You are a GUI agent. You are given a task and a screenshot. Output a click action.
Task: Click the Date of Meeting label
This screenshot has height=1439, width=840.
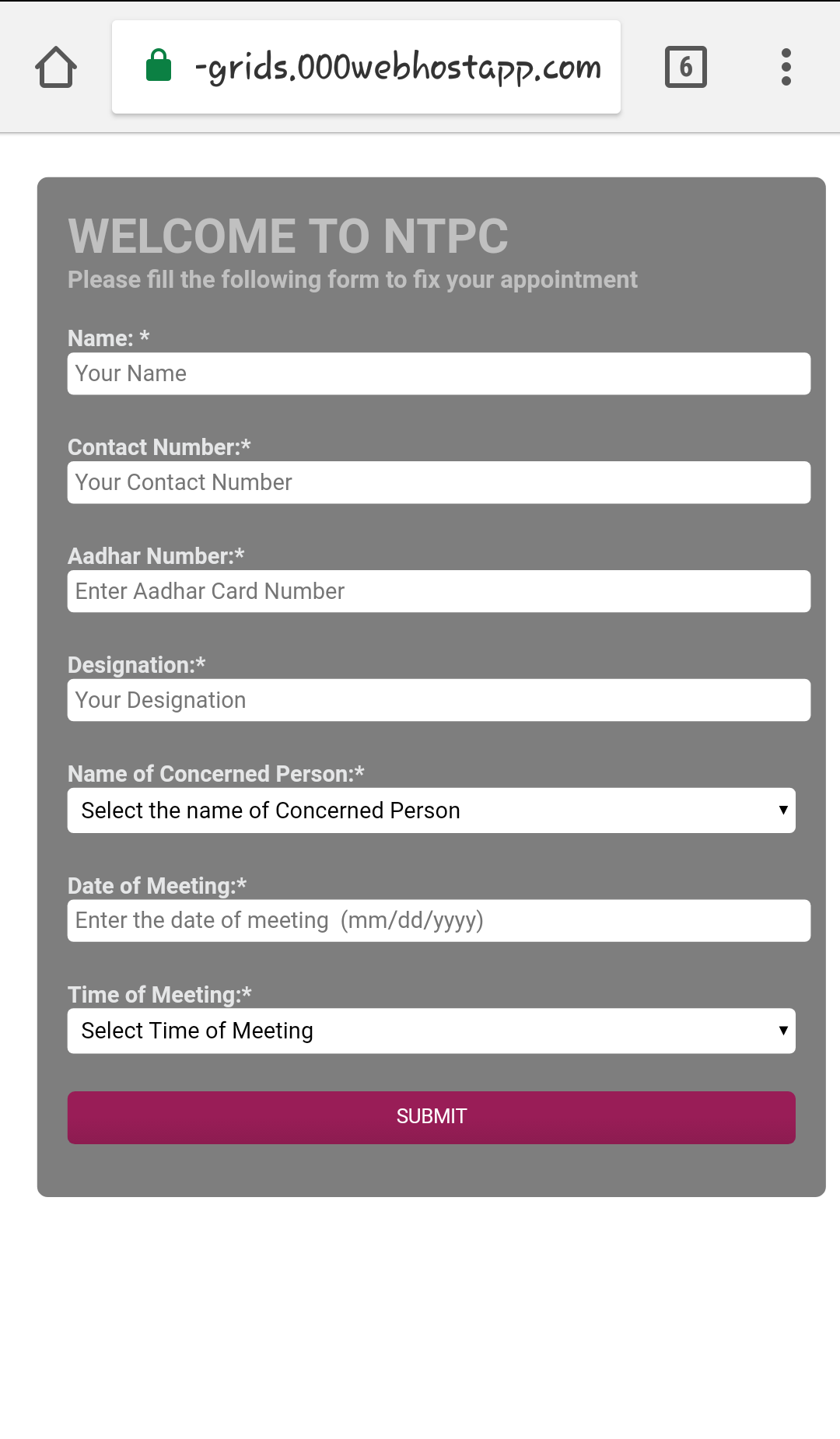click(157, 886)
